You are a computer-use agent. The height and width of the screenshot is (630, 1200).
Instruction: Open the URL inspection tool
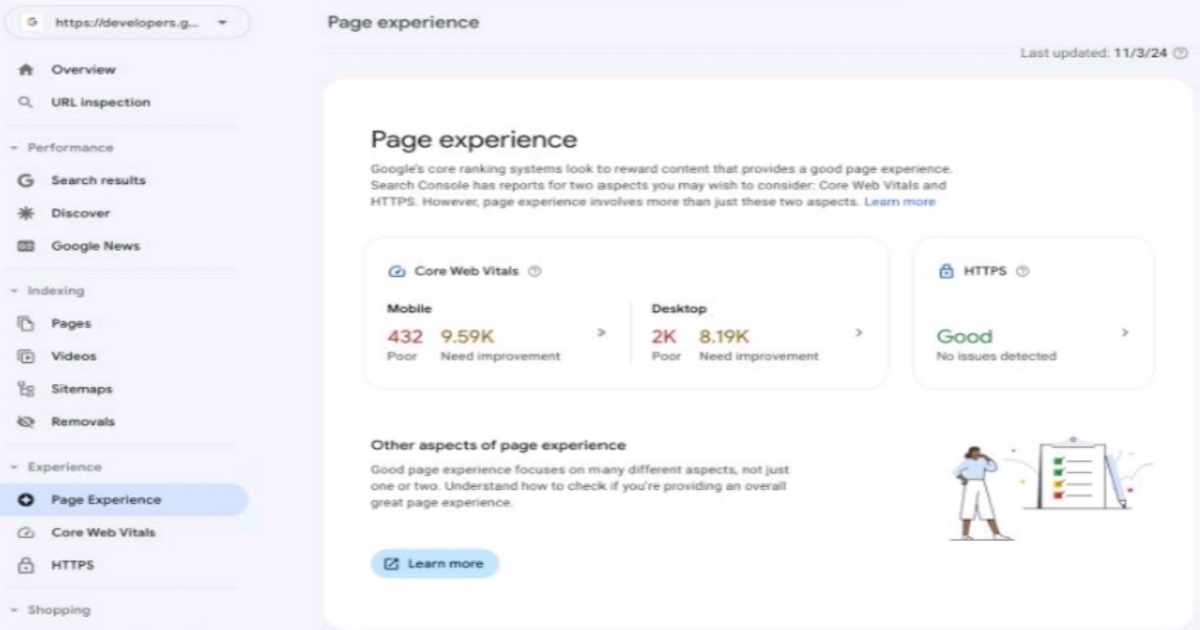coord(101,101)
